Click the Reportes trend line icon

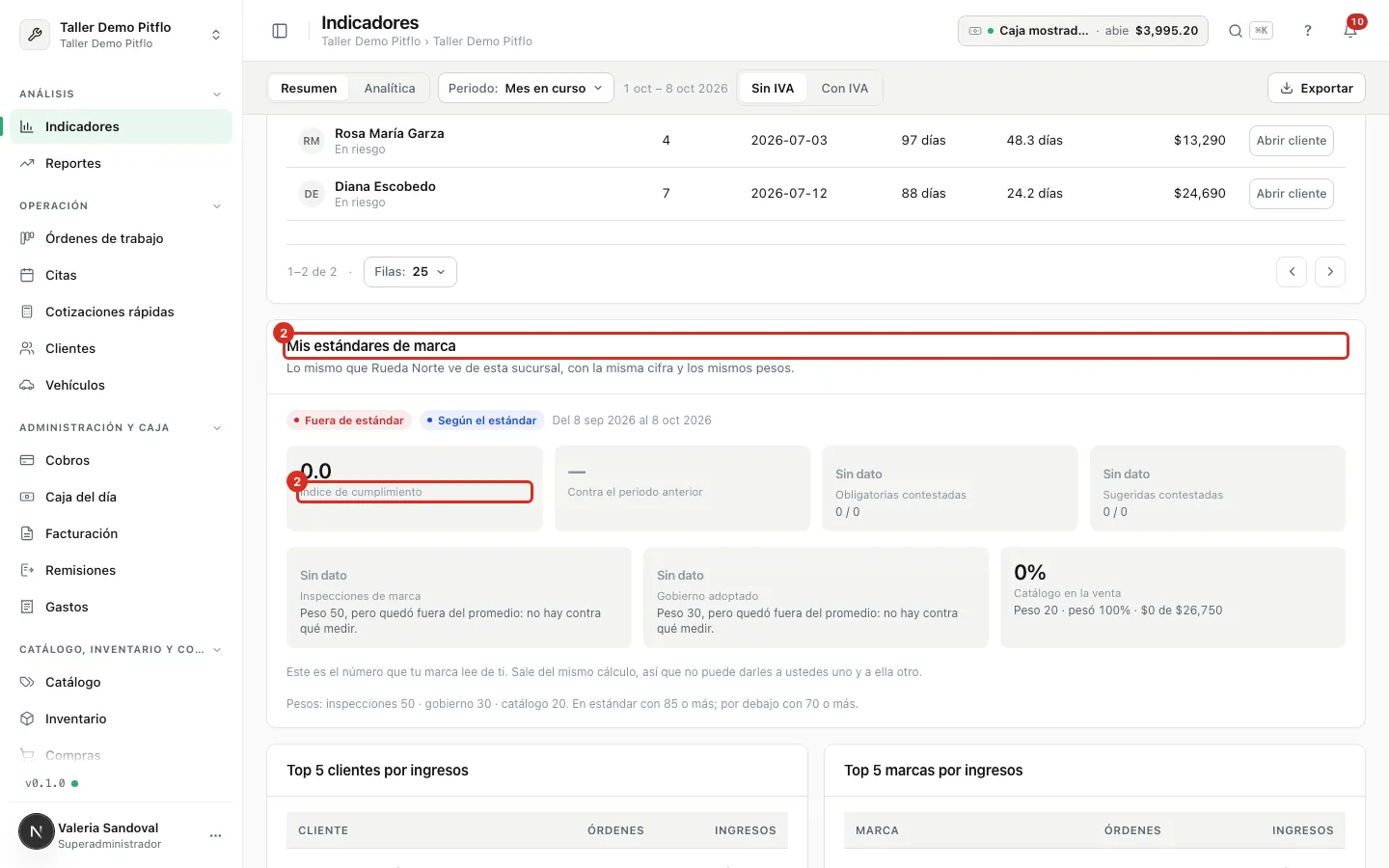click(27, 163)
